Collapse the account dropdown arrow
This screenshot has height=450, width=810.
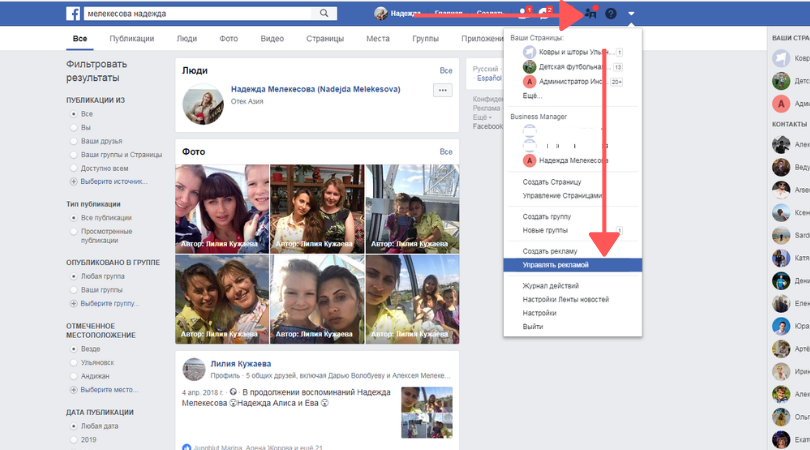pyautogui.click(x=631, y=14)
